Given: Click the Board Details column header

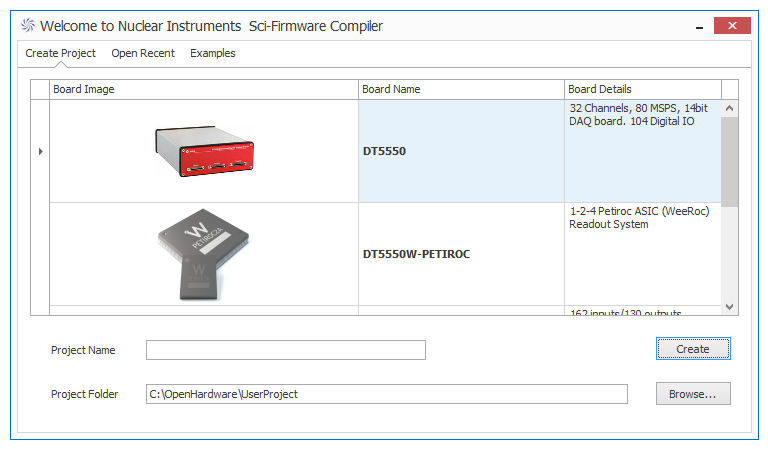Looking at the screenshot, I should pos(643,90).
